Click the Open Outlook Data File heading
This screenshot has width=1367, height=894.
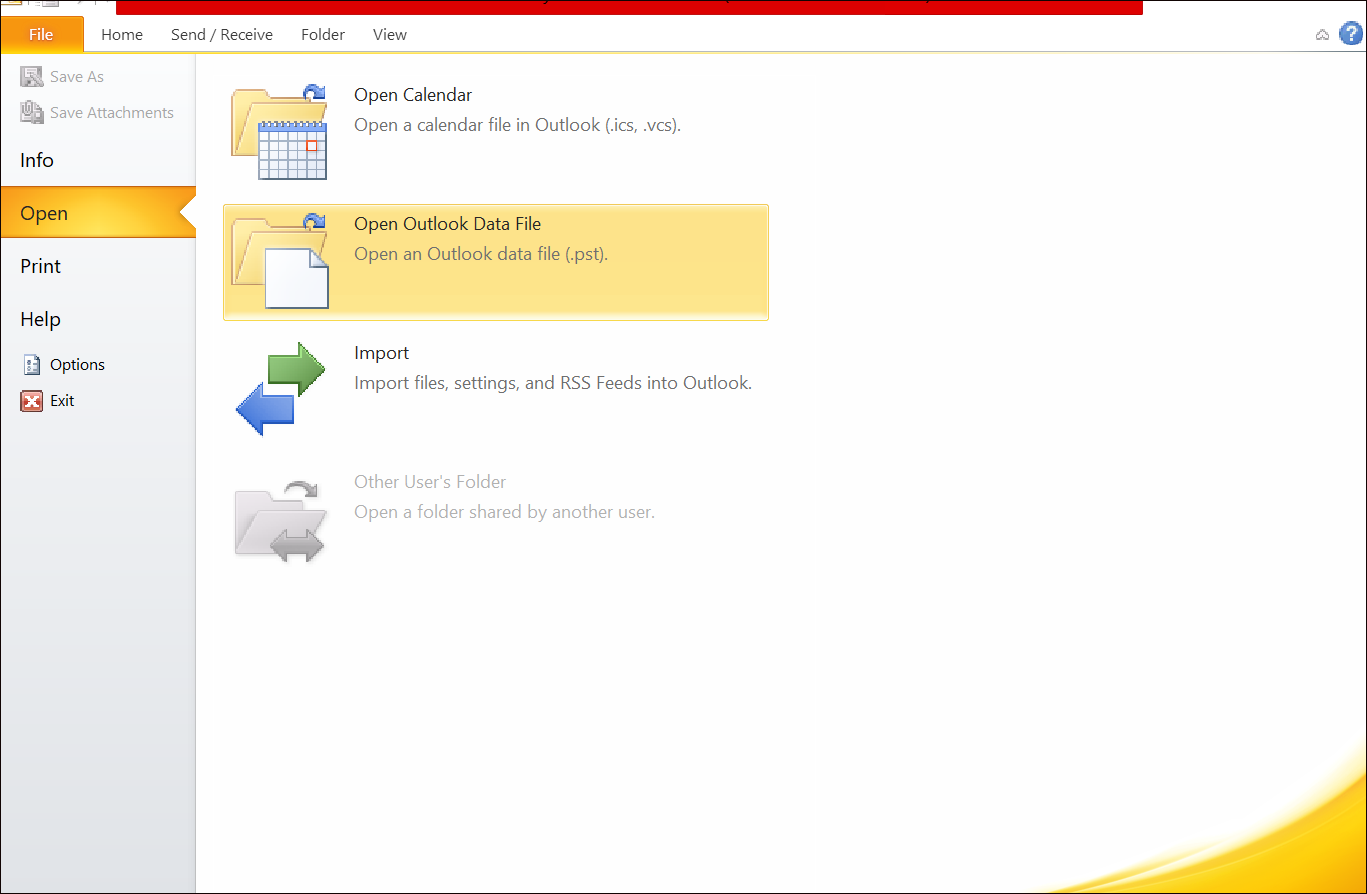click(448, 225)
